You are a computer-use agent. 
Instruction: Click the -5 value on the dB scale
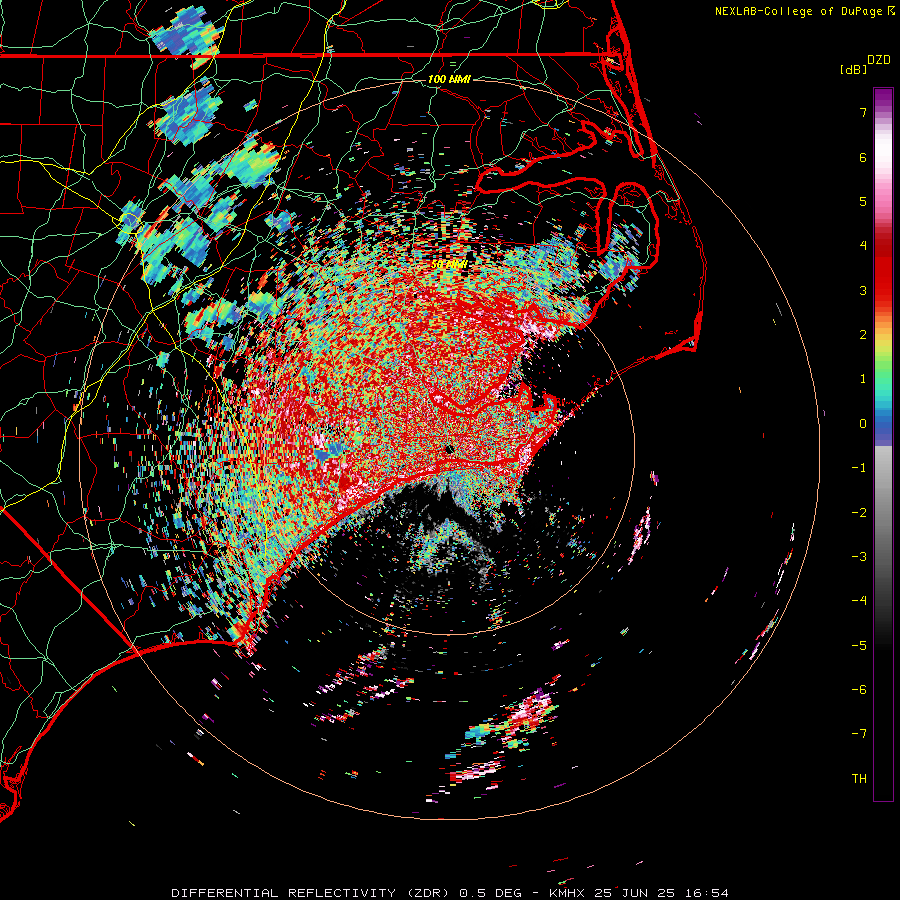859,646
